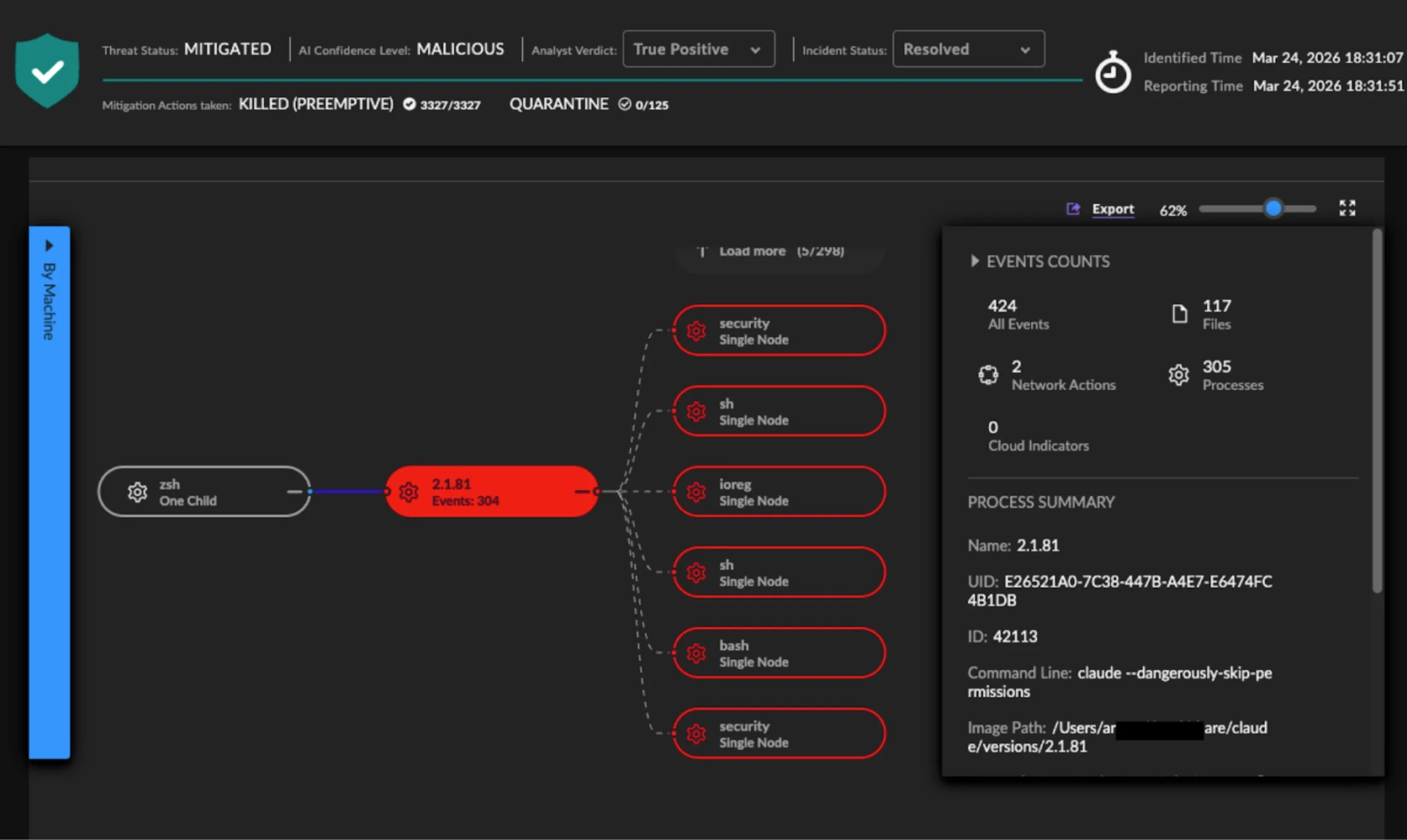The image size is (1407, 840).
Task: Click the gear icon on bash node
Action: tap(696, 653)
